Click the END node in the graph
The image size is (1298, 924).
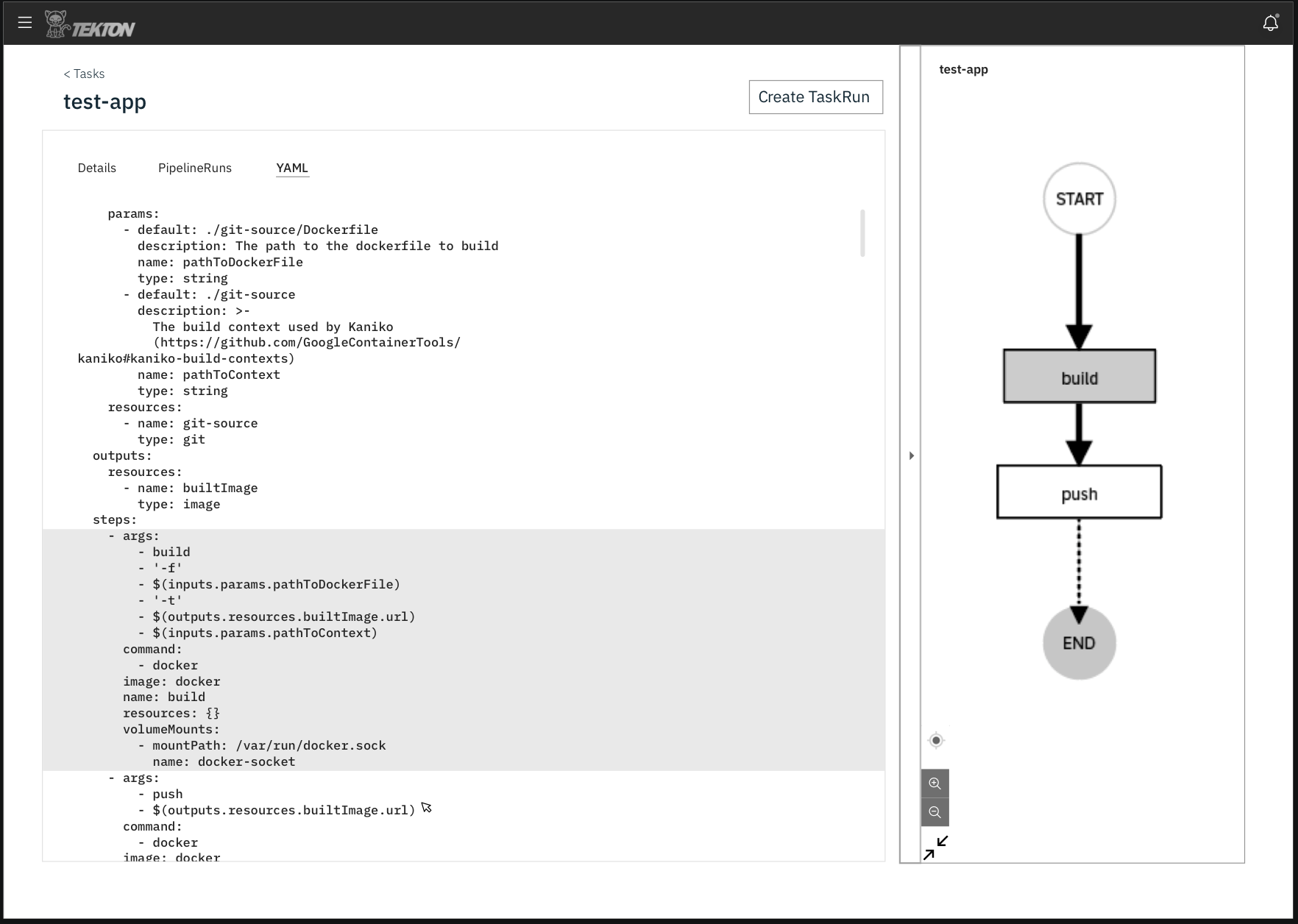click(x=1079, y=642)
